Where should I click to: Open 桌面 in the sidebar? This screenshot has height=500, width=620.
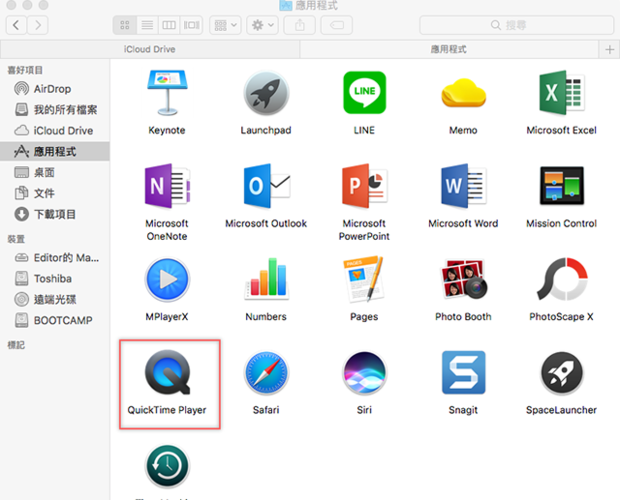tap(55, 172)
